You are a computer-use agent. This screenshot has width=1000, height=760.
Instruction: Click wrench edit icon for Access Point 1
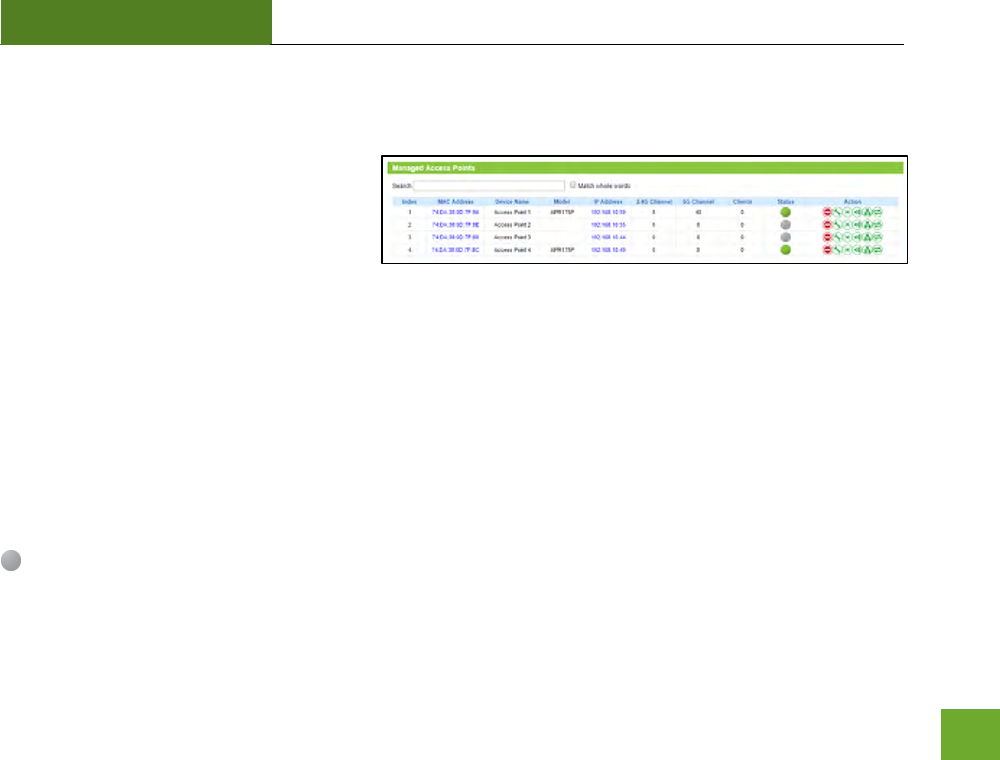837,212
